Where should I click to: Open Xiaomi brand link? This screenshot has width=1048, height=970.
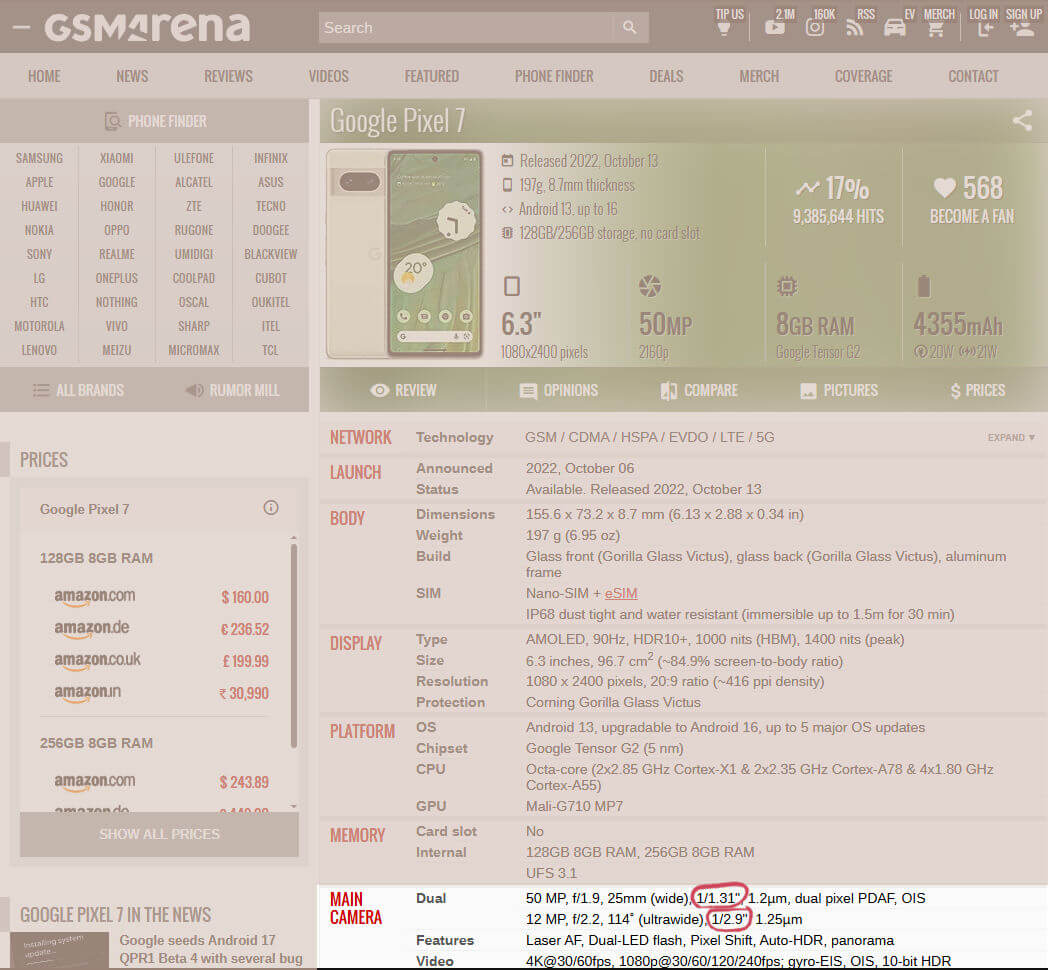click(117, 158)
